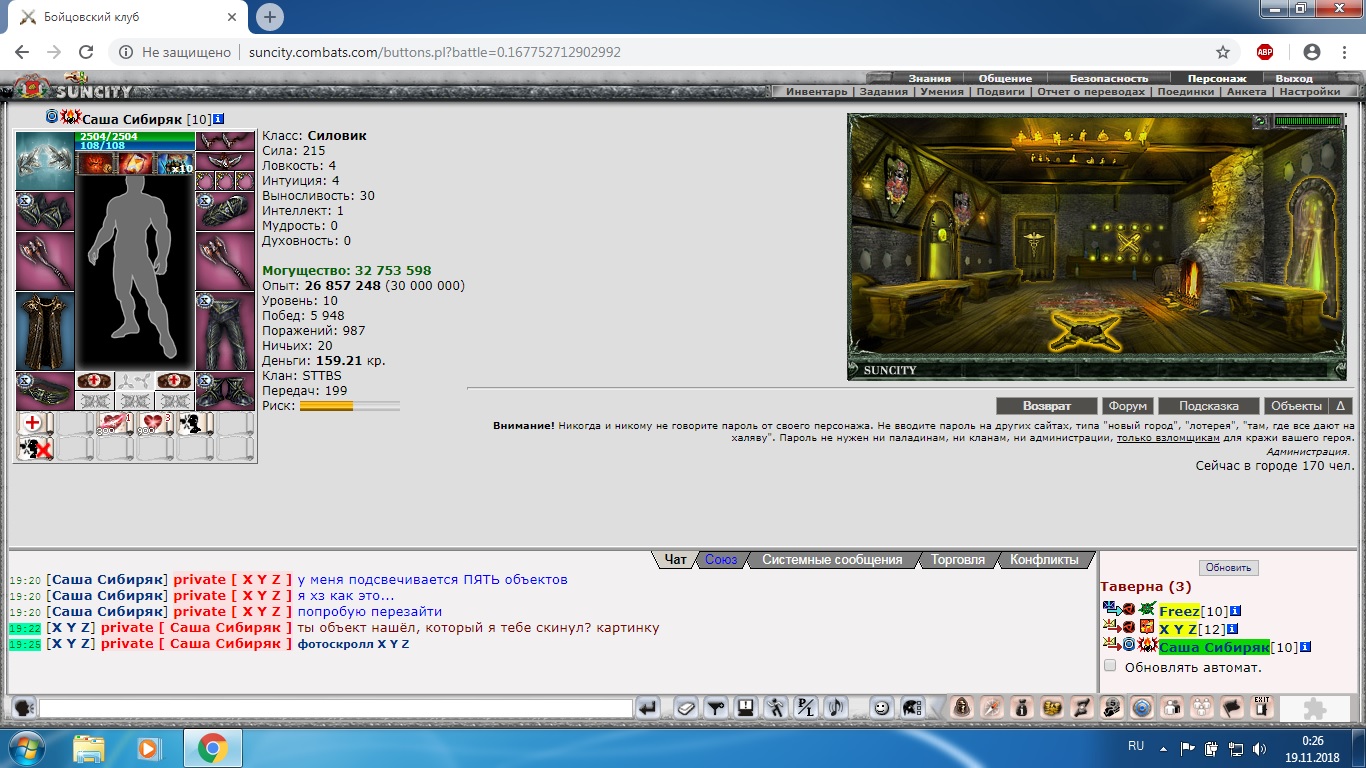Click the Возврат button
This screenshot has height=768, width=1366.
[x=1047, y=406]
